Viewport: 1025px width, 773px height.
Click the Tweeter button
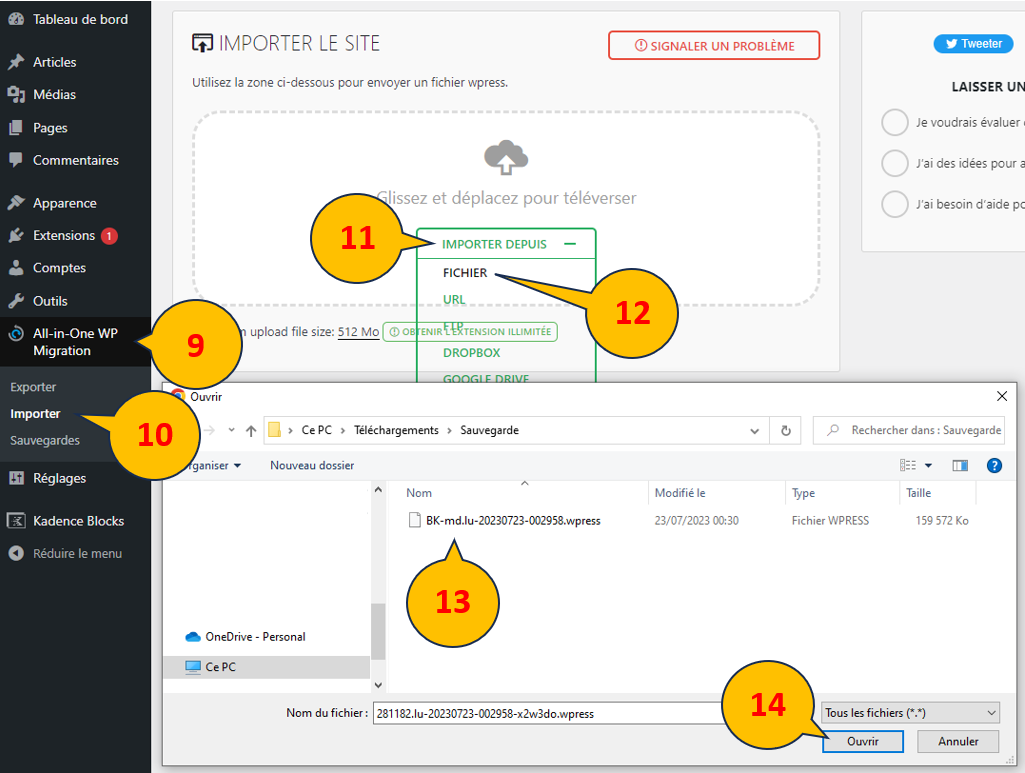(973, 44)
